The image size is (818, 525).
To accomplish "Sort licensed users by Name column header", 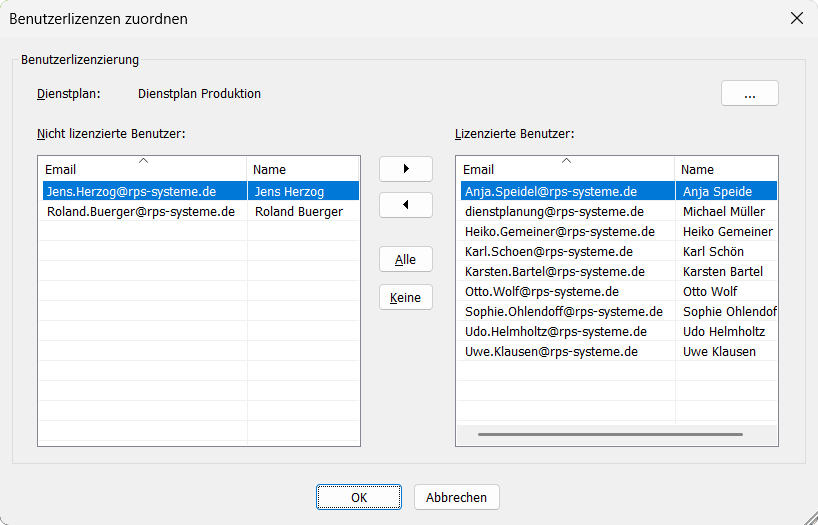I will click(x=726, y=169).
